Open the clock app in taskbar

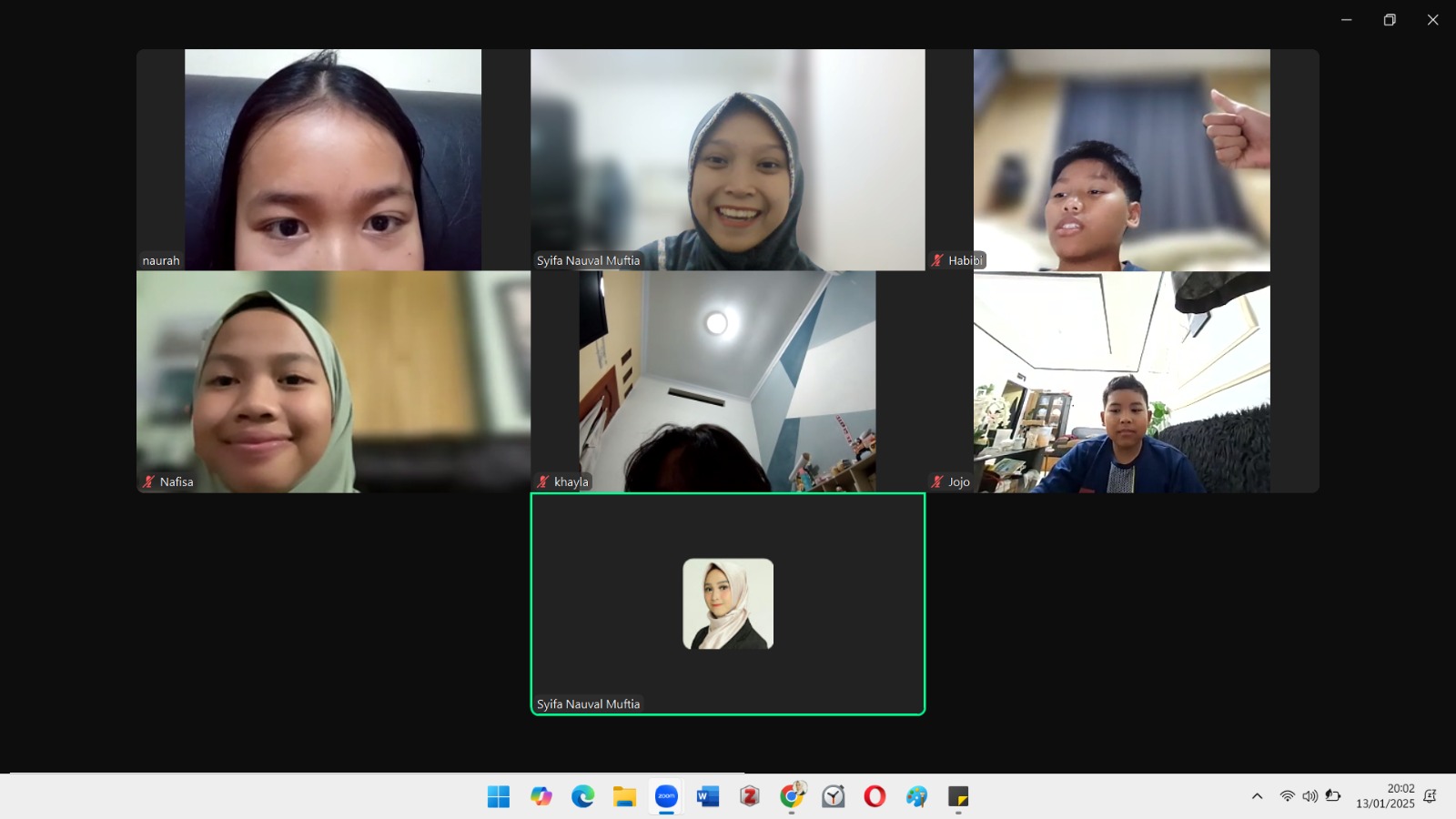pyautogui.click(x=834, y=797)
